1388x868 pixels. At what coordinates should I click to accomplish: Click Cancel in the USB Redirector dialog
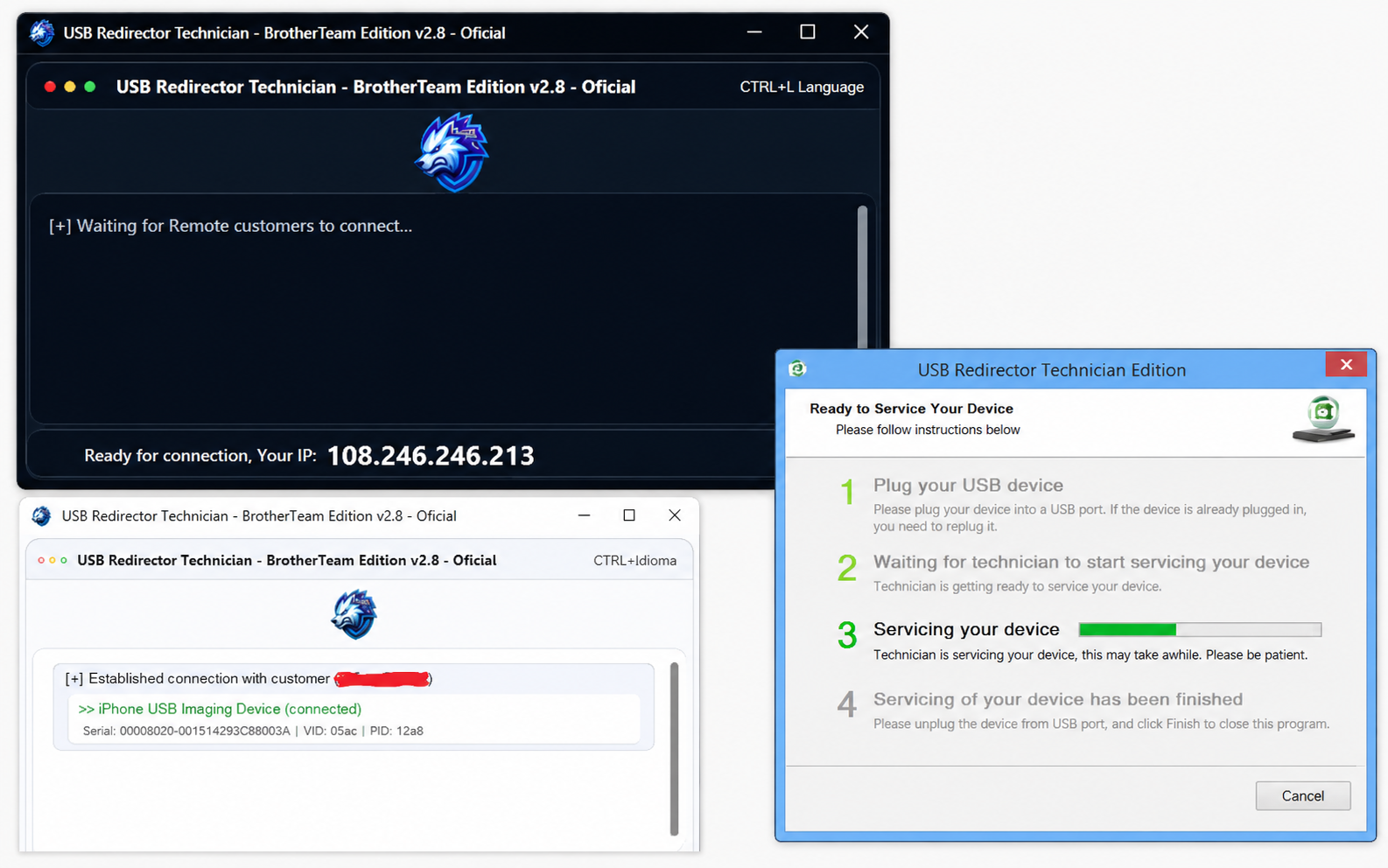click(1303, 796)
